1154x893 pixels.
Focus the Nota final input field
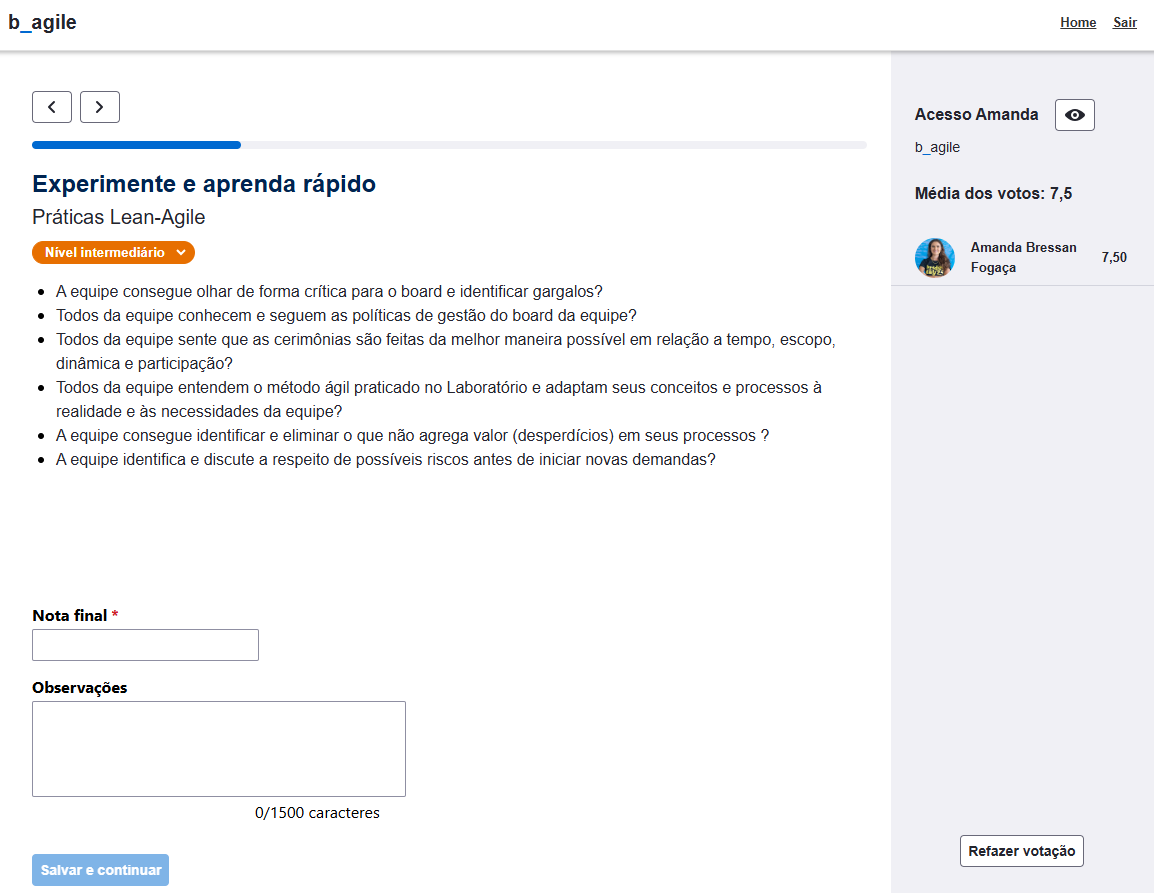point(145,645)
